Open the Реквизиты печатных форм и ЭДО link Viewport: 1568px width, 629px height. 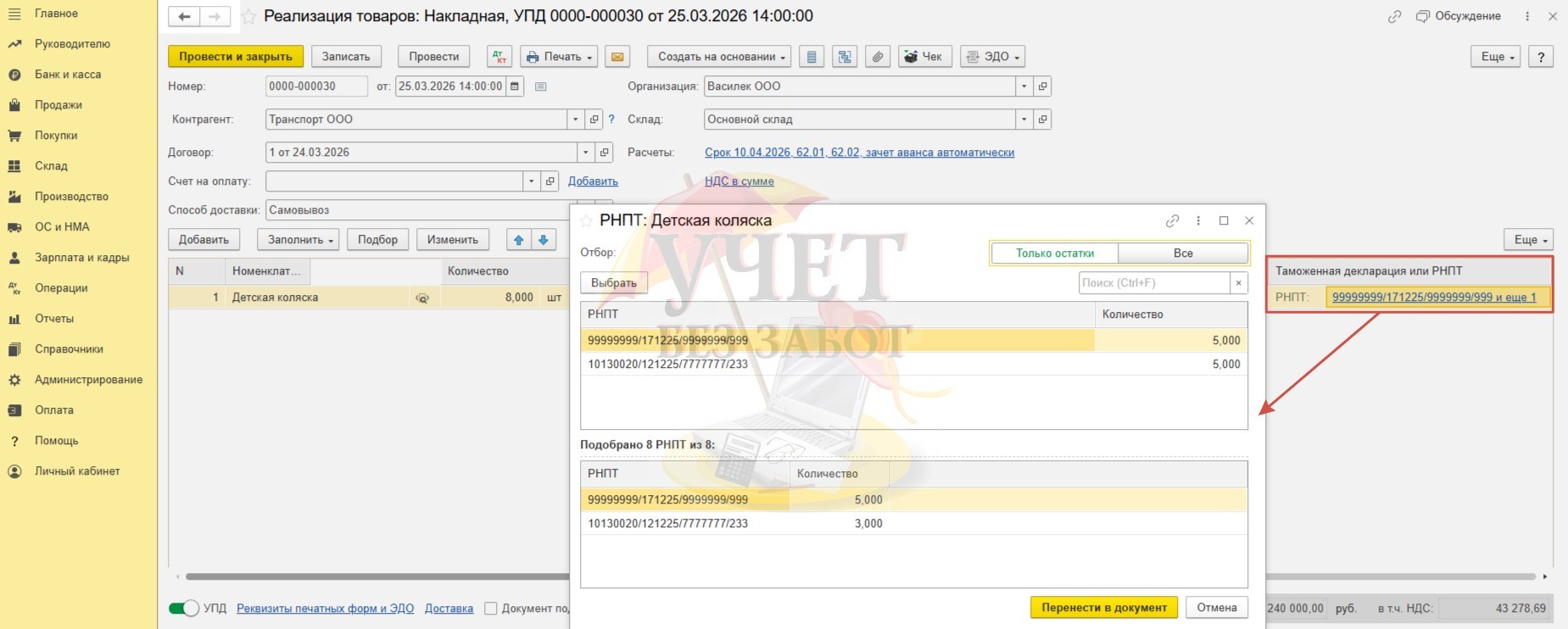(x=325, y=608)
